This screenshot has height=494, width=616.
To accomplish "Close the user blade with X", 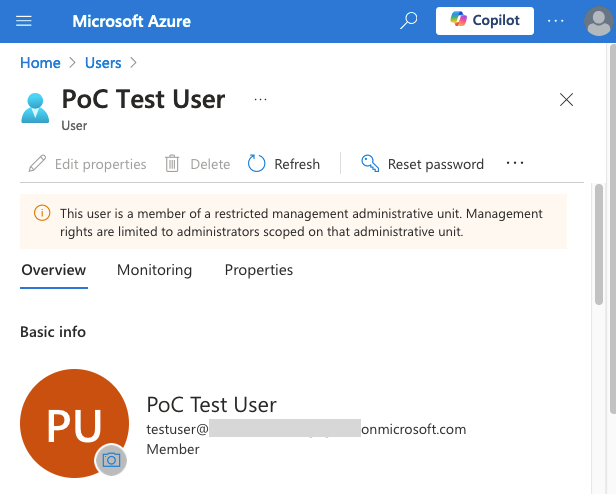I will click(566, 99).
